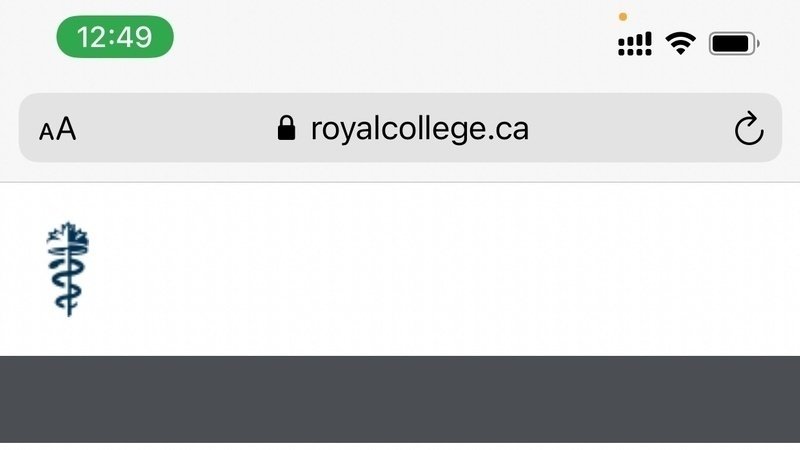This screenshot has height=450, width=800.
Task: Tap the orange microphone indicator dot
Action: (x=622, y=17)
